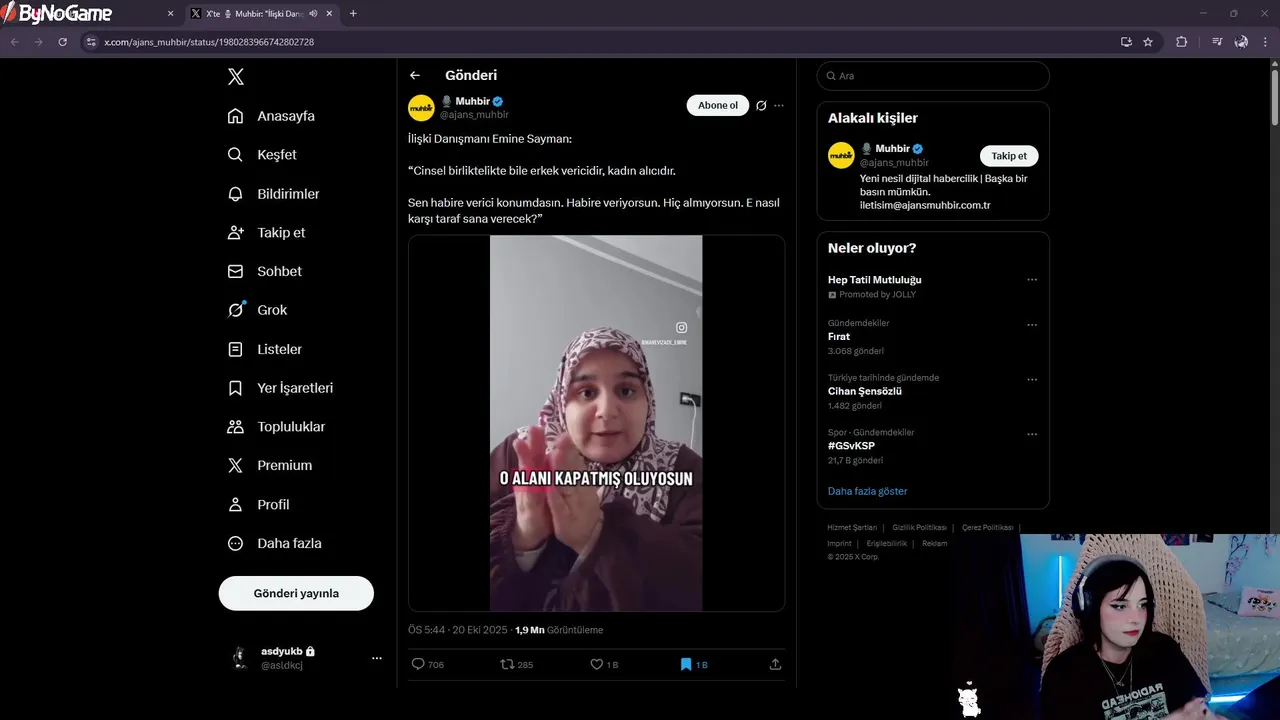Mute tab via speaker icon
The width and height of the screenshot is (1280, 720).
(313, 14)
